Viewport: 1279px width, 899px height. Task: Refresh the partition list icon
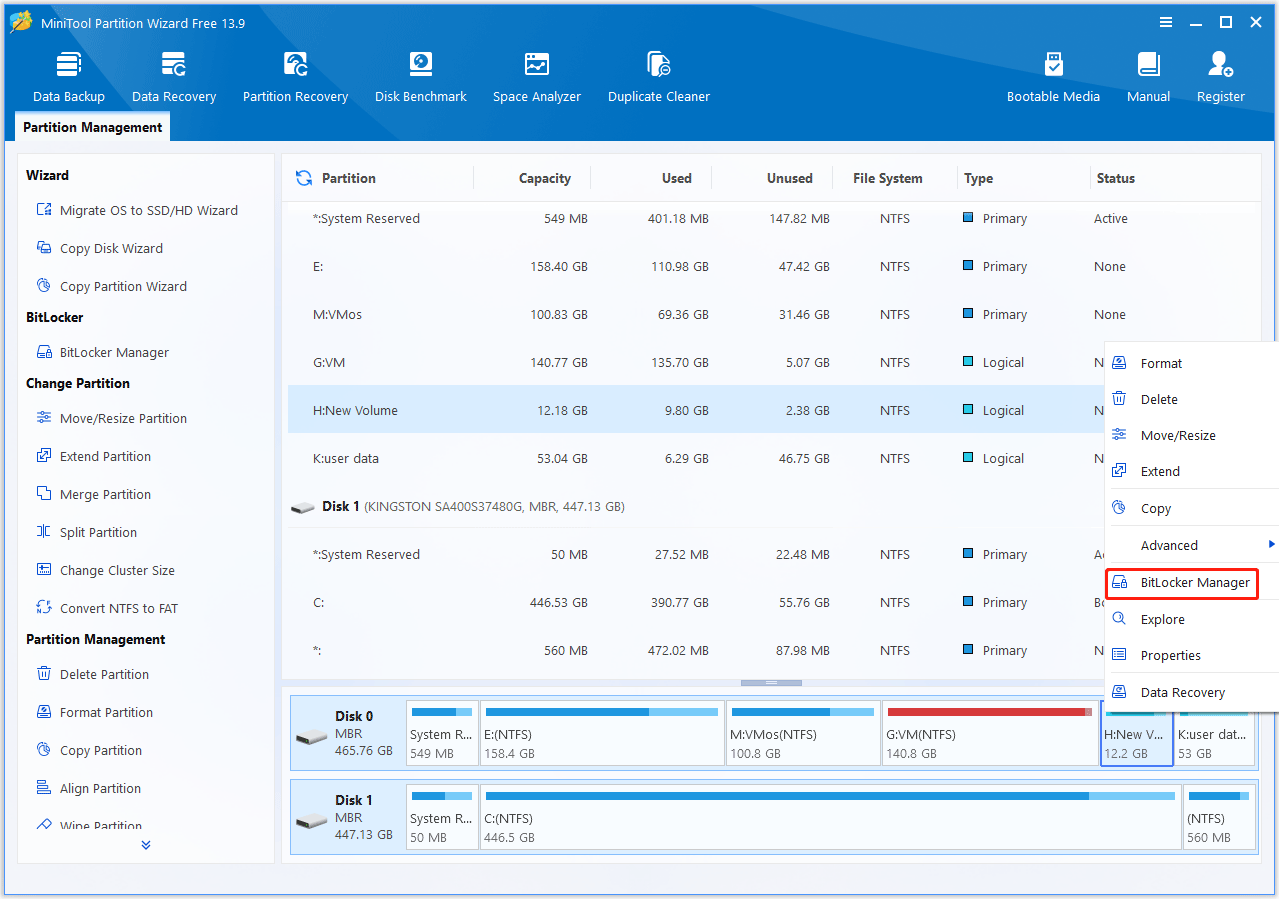[304, 178]
